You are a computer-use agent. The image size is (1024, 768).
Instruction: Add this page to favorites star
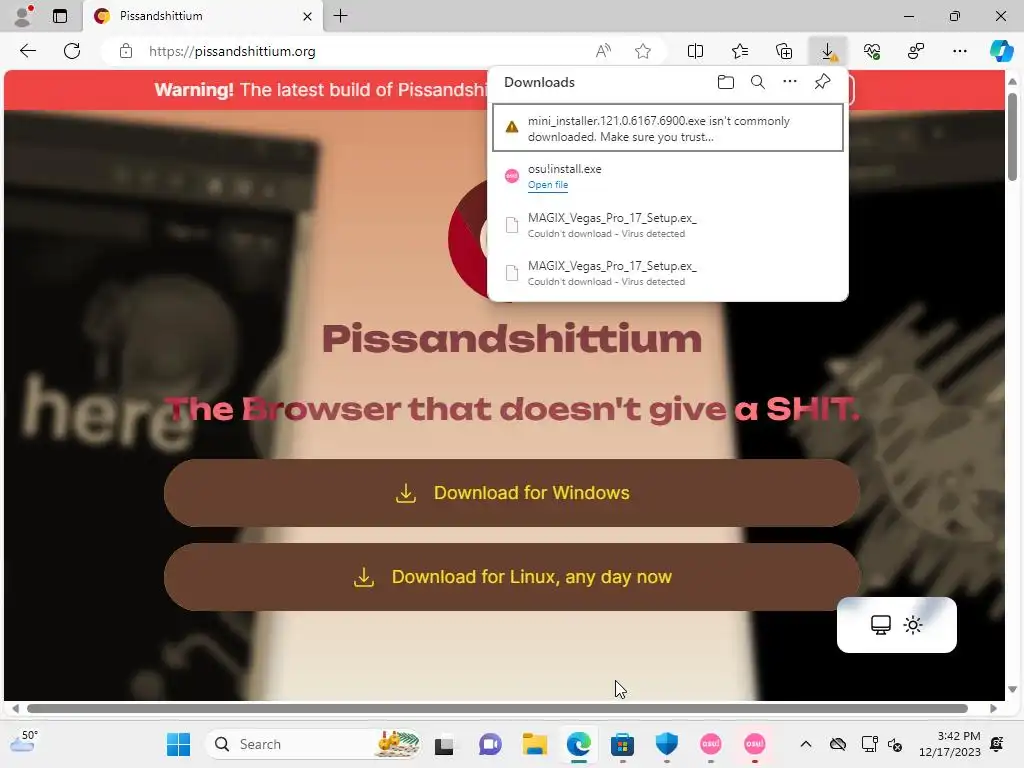click(x=643, y=51)
